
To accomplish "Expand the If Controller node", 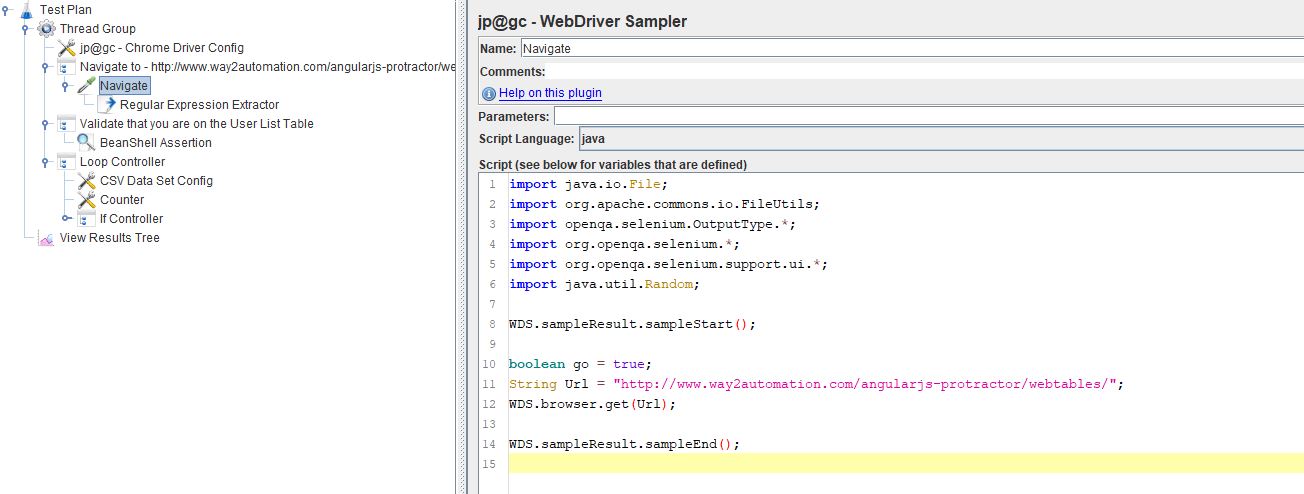I will (x=66, y=219).
